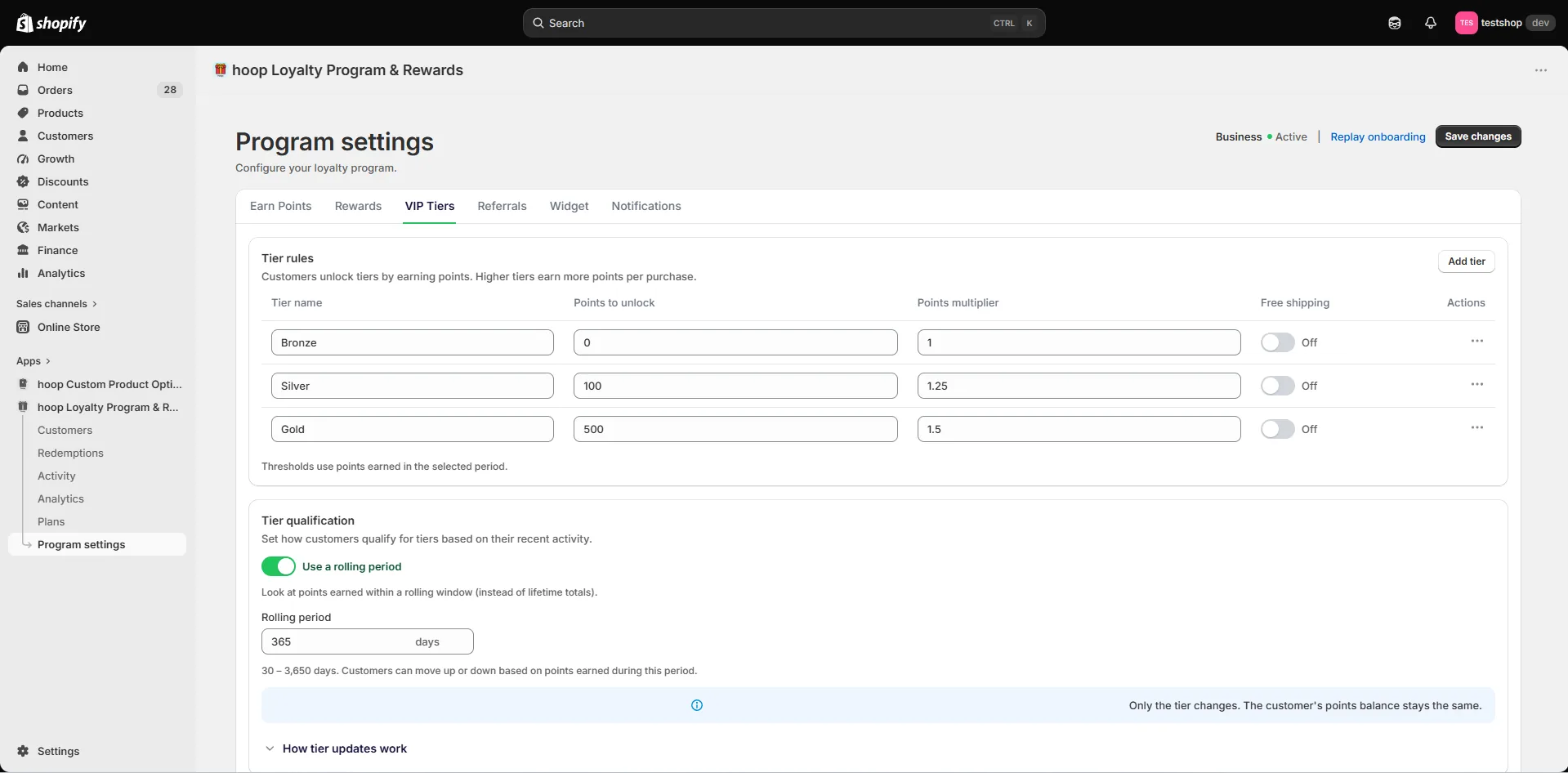Open Orders via its sidebar icon
The height and width of the screenshot is (773, 1568).
point(23,90)
